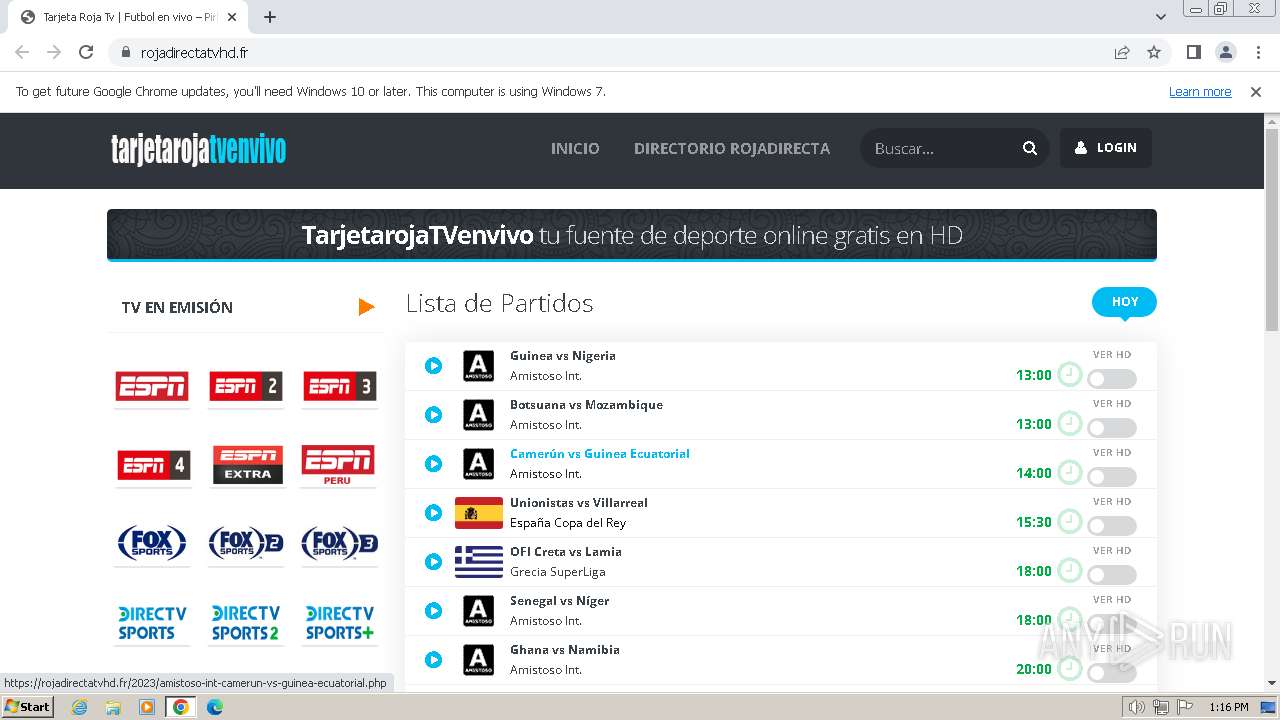1280x720 pixels.
Task: Click the Spain flag for Unionistas match
Action: (479, 513)
